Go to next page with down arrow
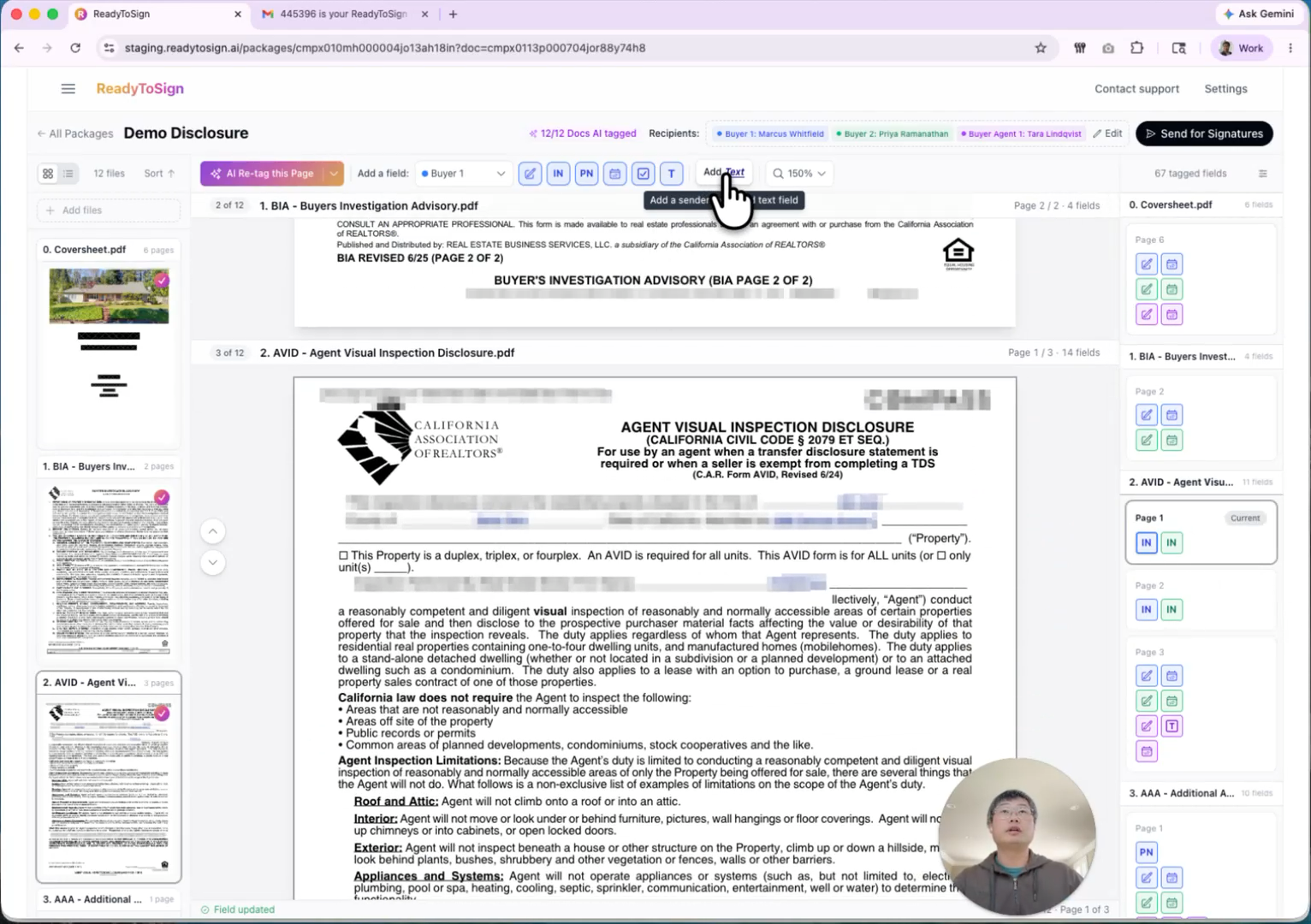Image resolution: width=1311 pixels, height=924 pixels. pyautogui.click(x=213, y=562)
